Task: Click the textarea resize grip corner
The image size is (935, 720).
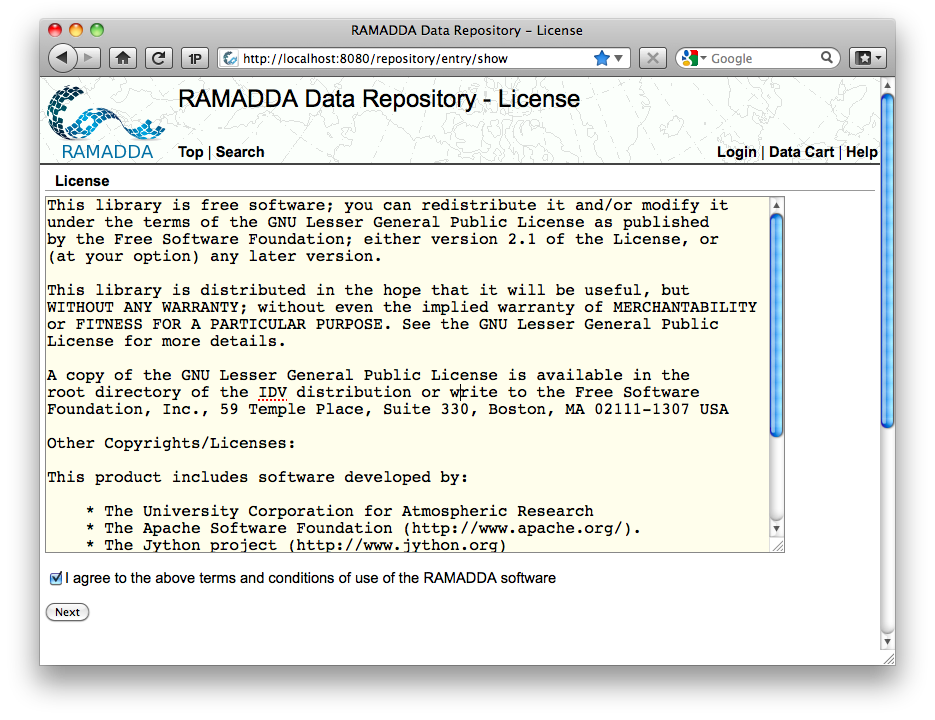Action: coord(778,546)
